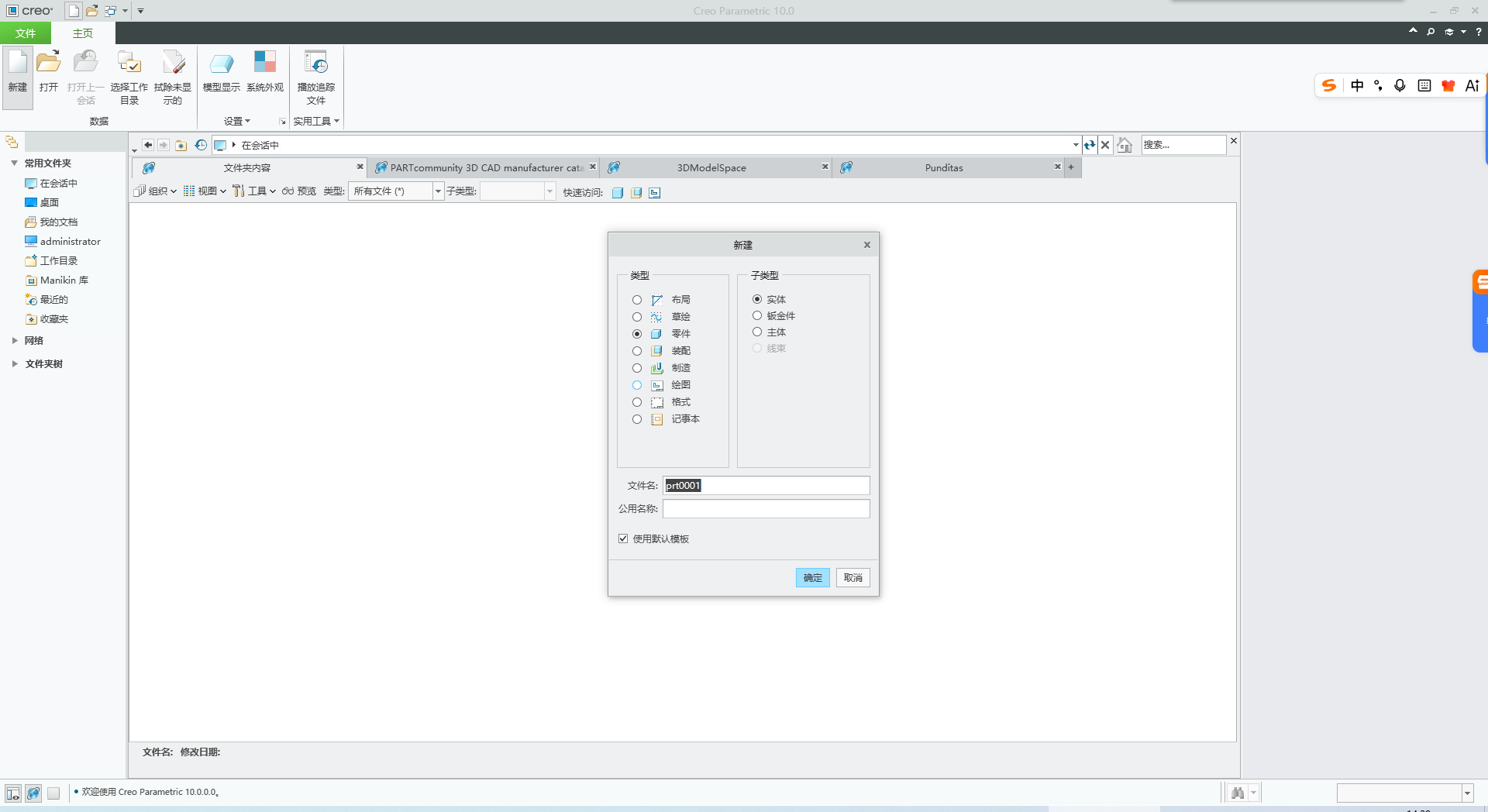The image size is (1488, 812).
Task: Click the 公用名称 input field
Action: [x=766, y=509]
